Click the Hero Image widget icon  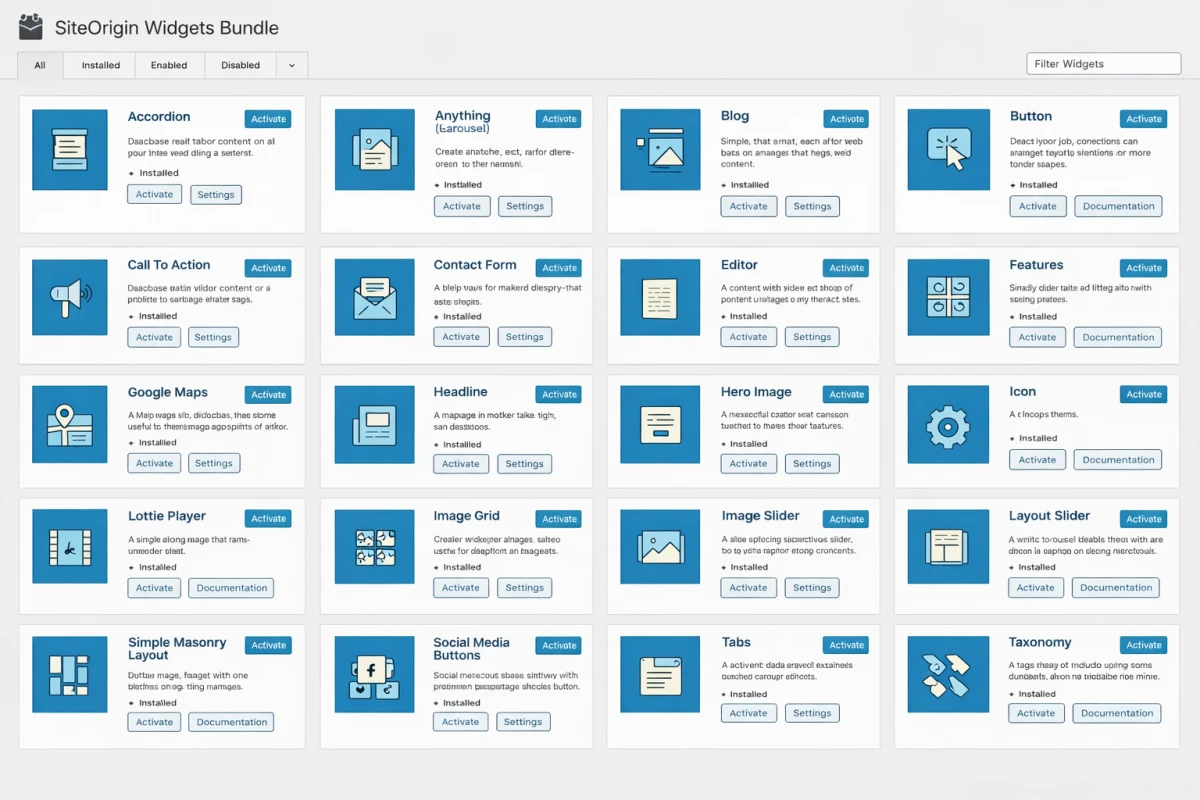tap(660, 424)
